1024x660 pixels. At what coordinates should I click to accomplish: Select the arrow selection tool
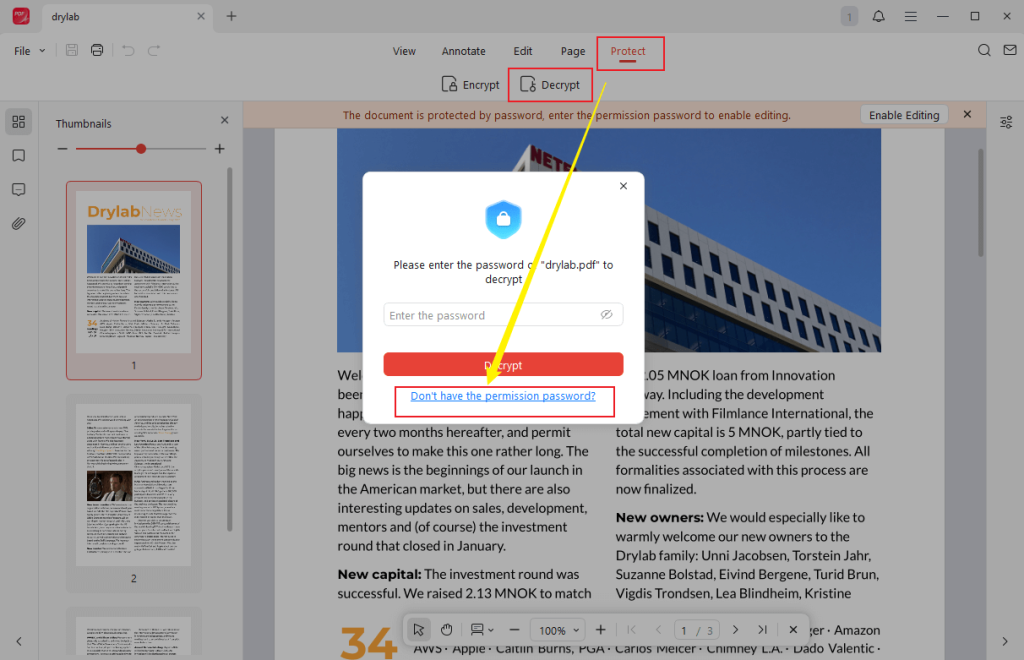(419, 629)
